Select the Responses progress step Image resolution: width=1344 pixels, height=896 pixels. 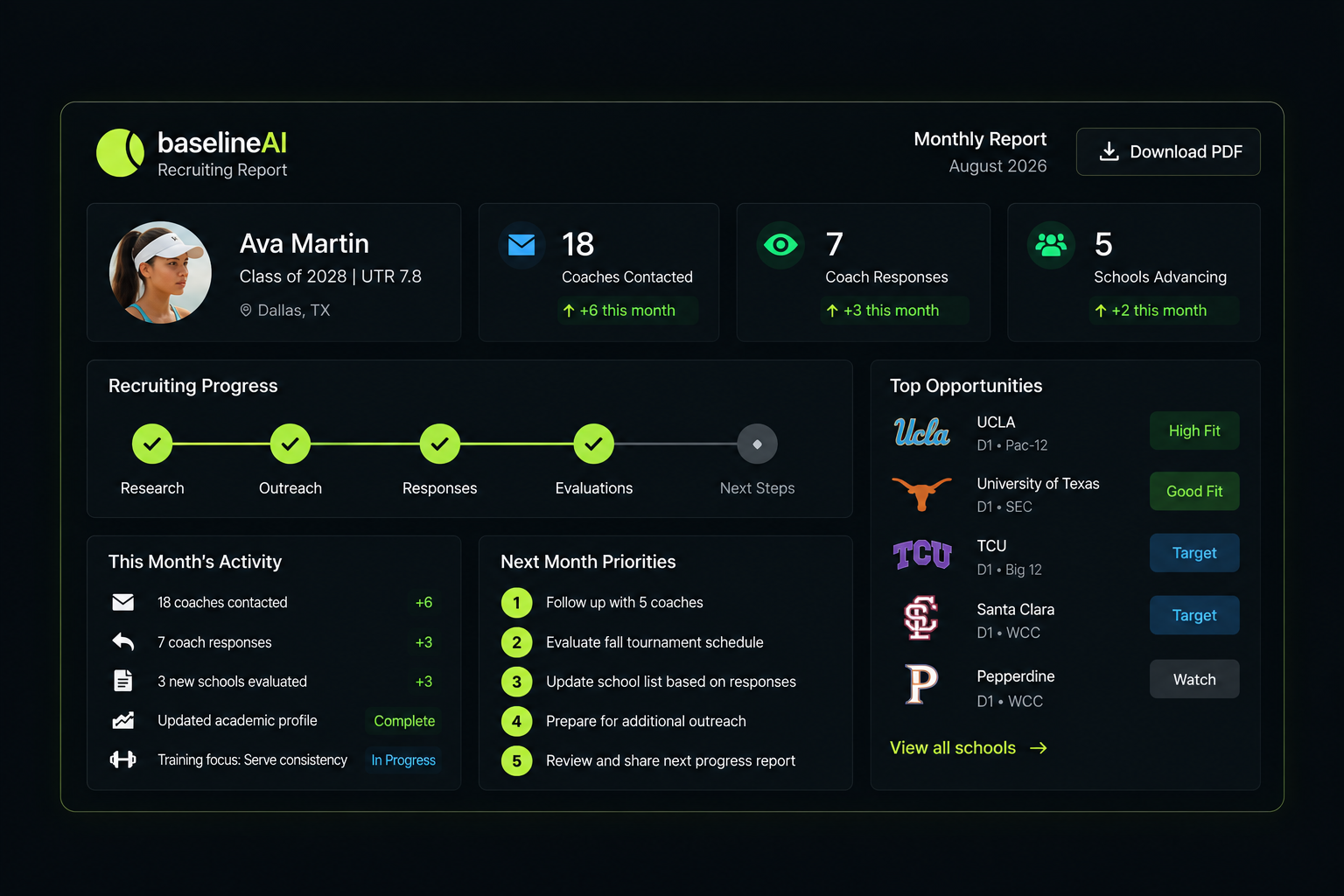tap(440, 444)
